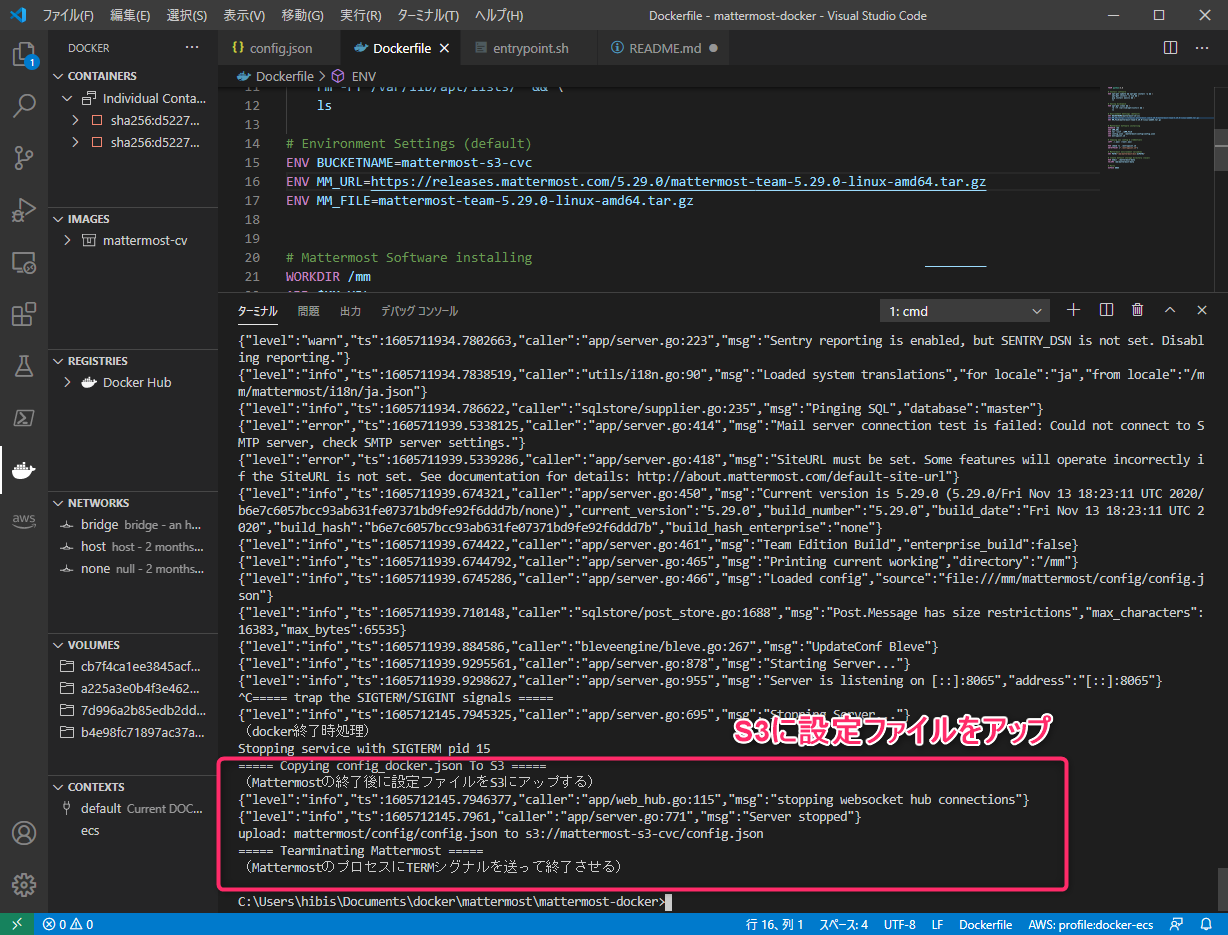Open the ファイル(F) menu
1228x935 pixels.
click(x=68, y=15)
